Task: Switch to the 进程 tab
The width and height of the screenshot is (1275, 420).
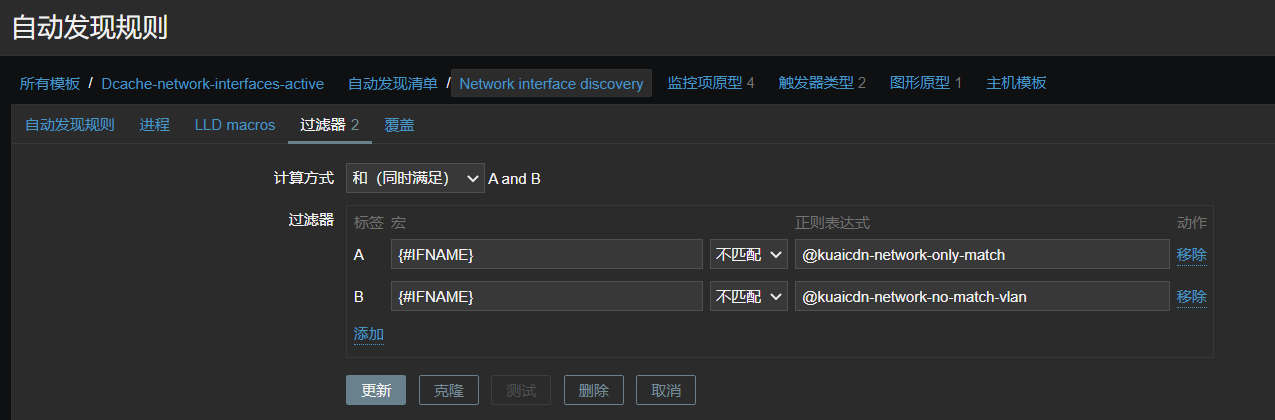Action: pos(155,125)
